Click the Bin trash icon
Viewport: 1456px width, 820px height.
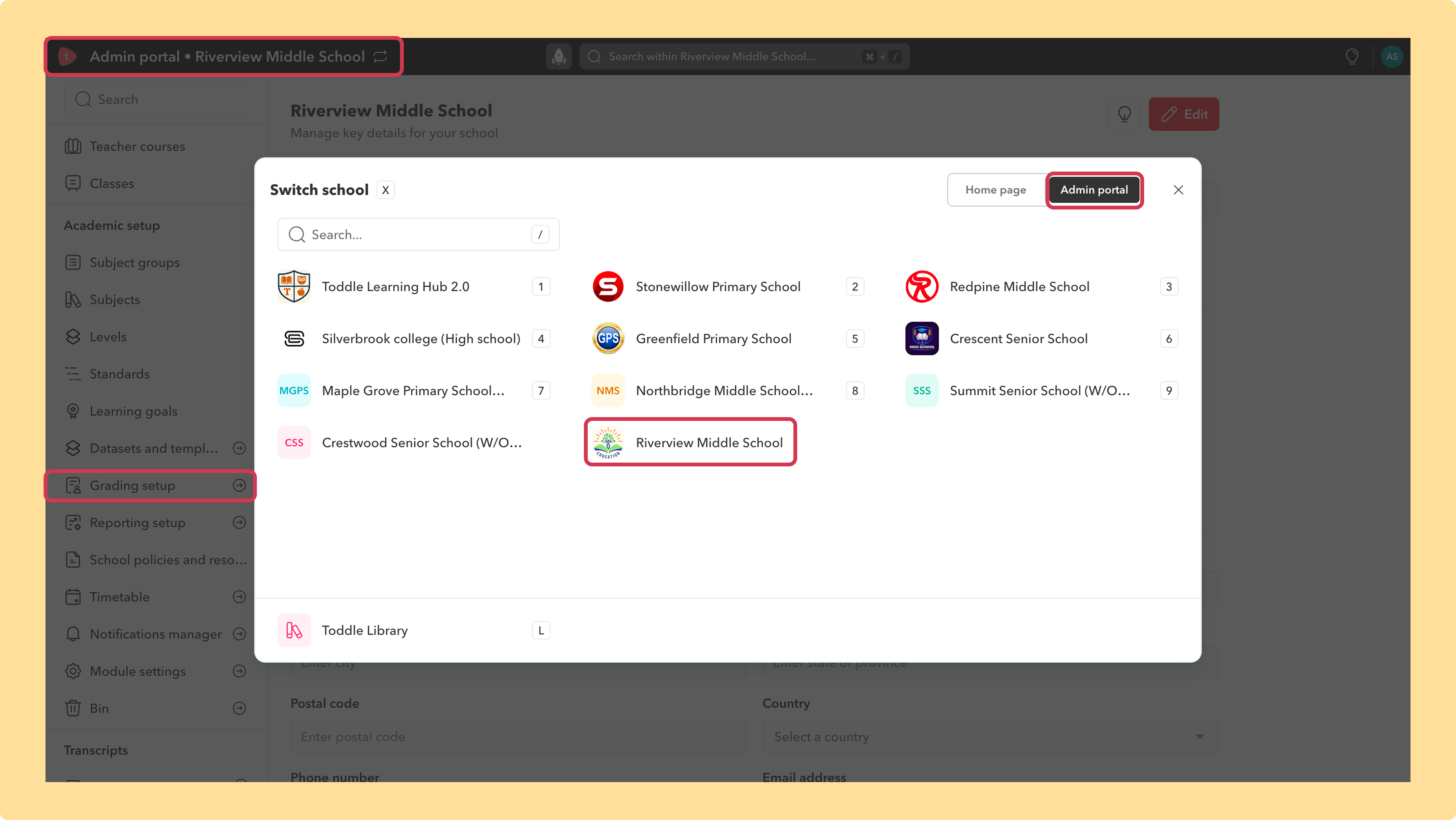coord(73,708)
